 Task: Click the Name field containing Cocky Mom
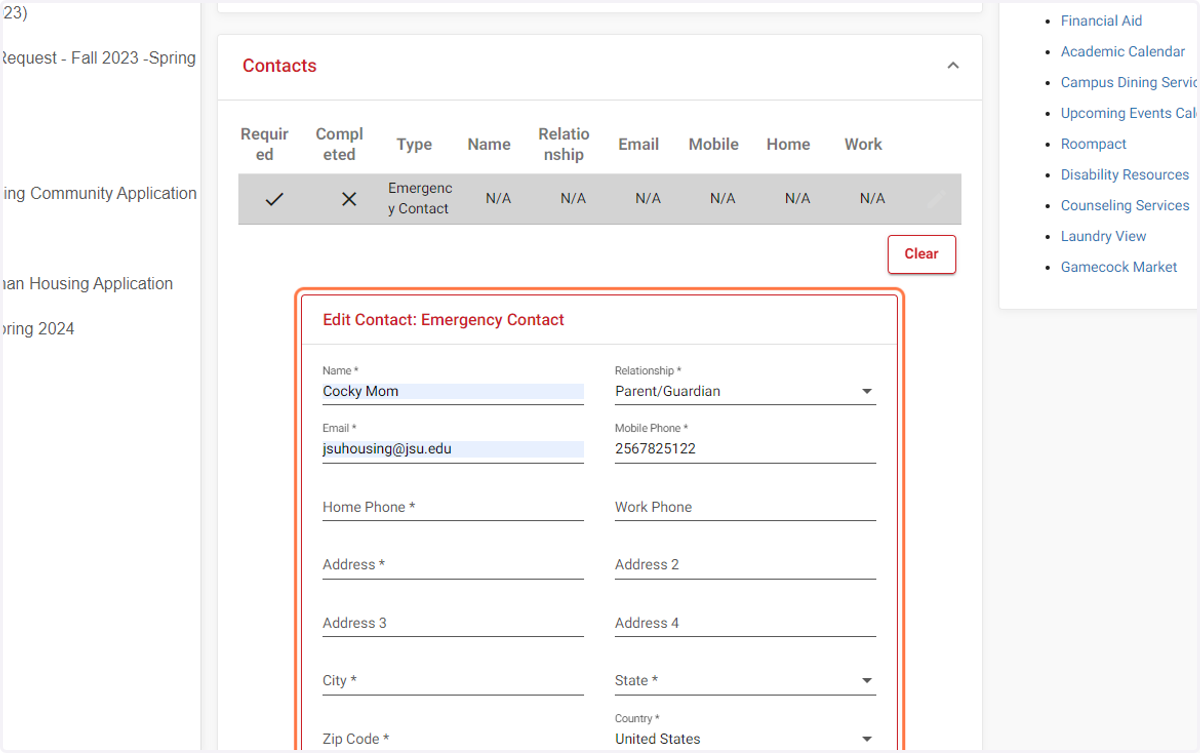(x=453, y=392)
